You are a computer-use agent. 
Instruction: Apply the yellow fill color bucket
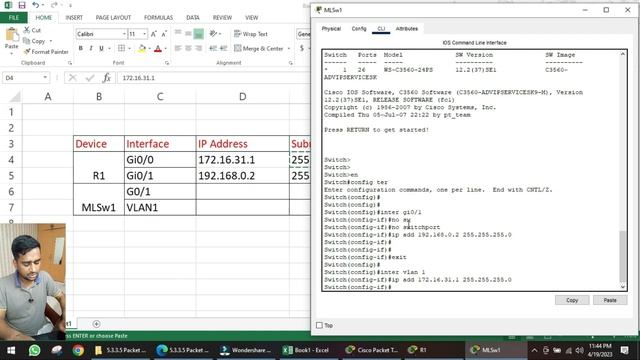point(142,49)
